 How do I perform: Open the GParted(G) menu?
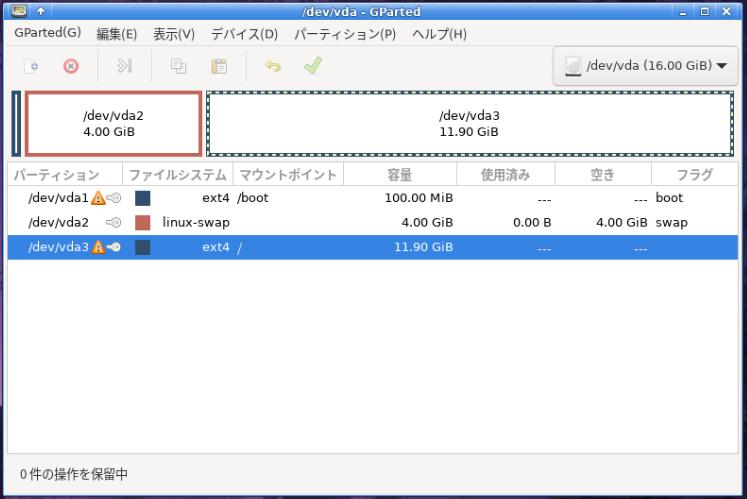[x=48, y=33]
